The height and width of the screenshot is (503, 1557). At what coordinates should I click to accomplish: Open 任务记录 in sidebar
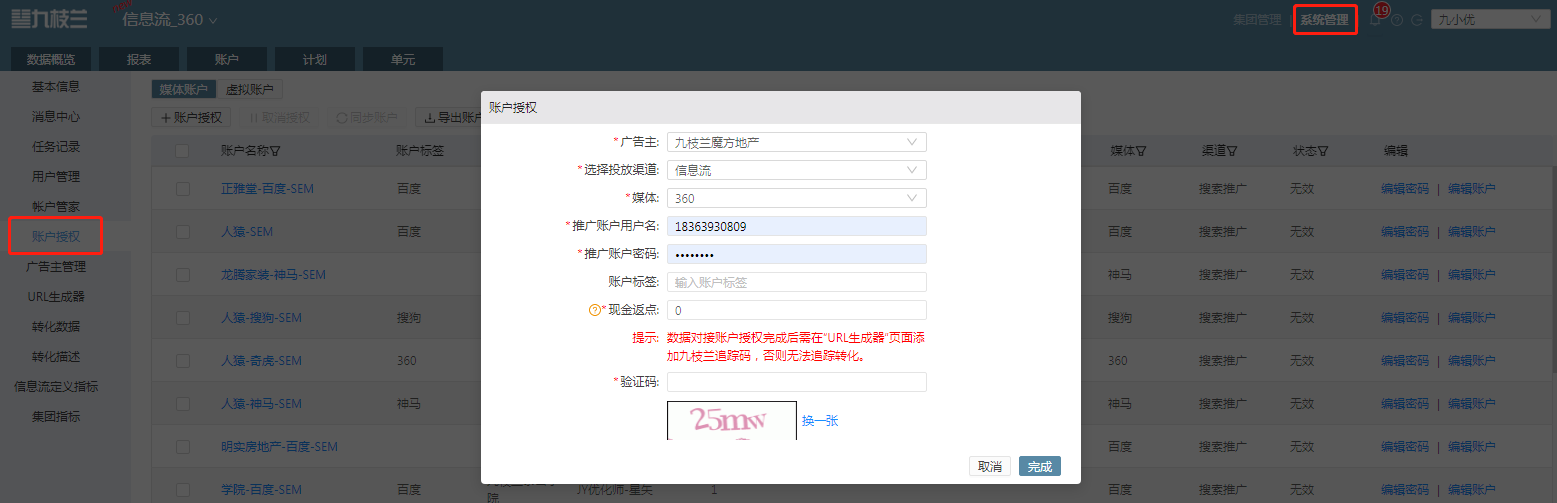[56, 146]
